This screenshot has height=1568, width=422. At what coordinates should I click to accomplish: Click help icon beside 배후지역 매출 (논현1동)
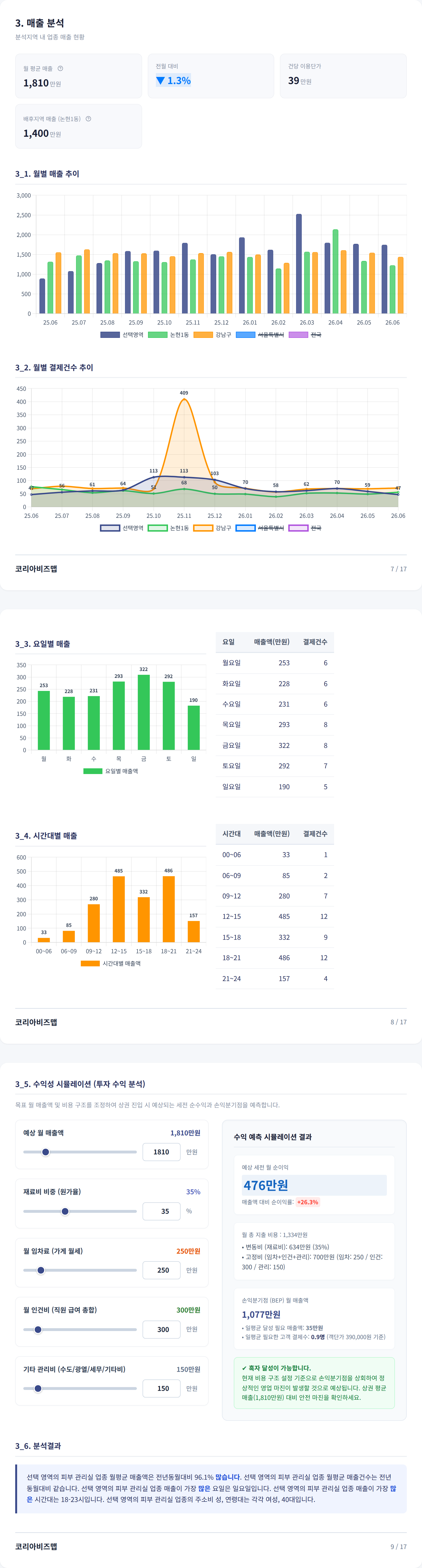tap(88, 119)
